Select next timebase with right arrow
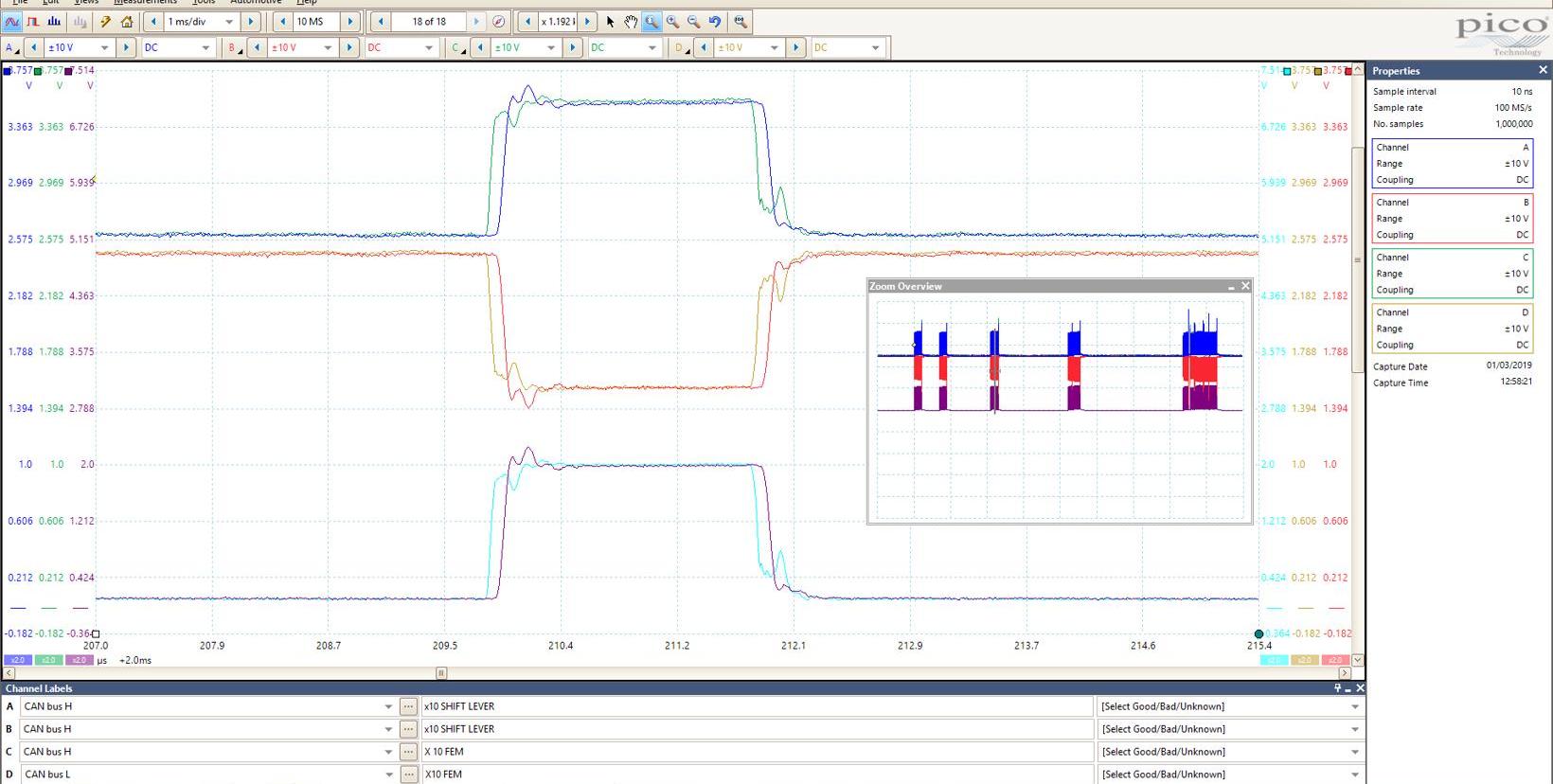The image size is (1553, 784). (x=250, y=22)
